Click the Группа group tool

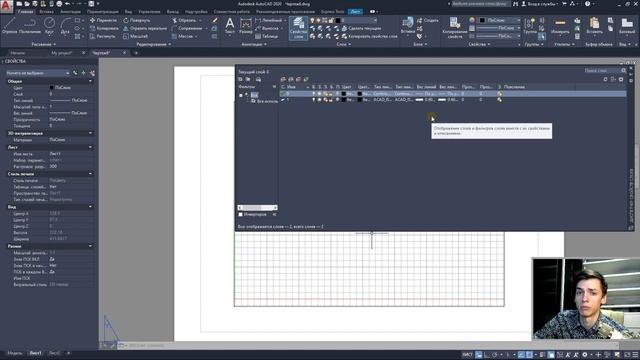click(530, 26)
